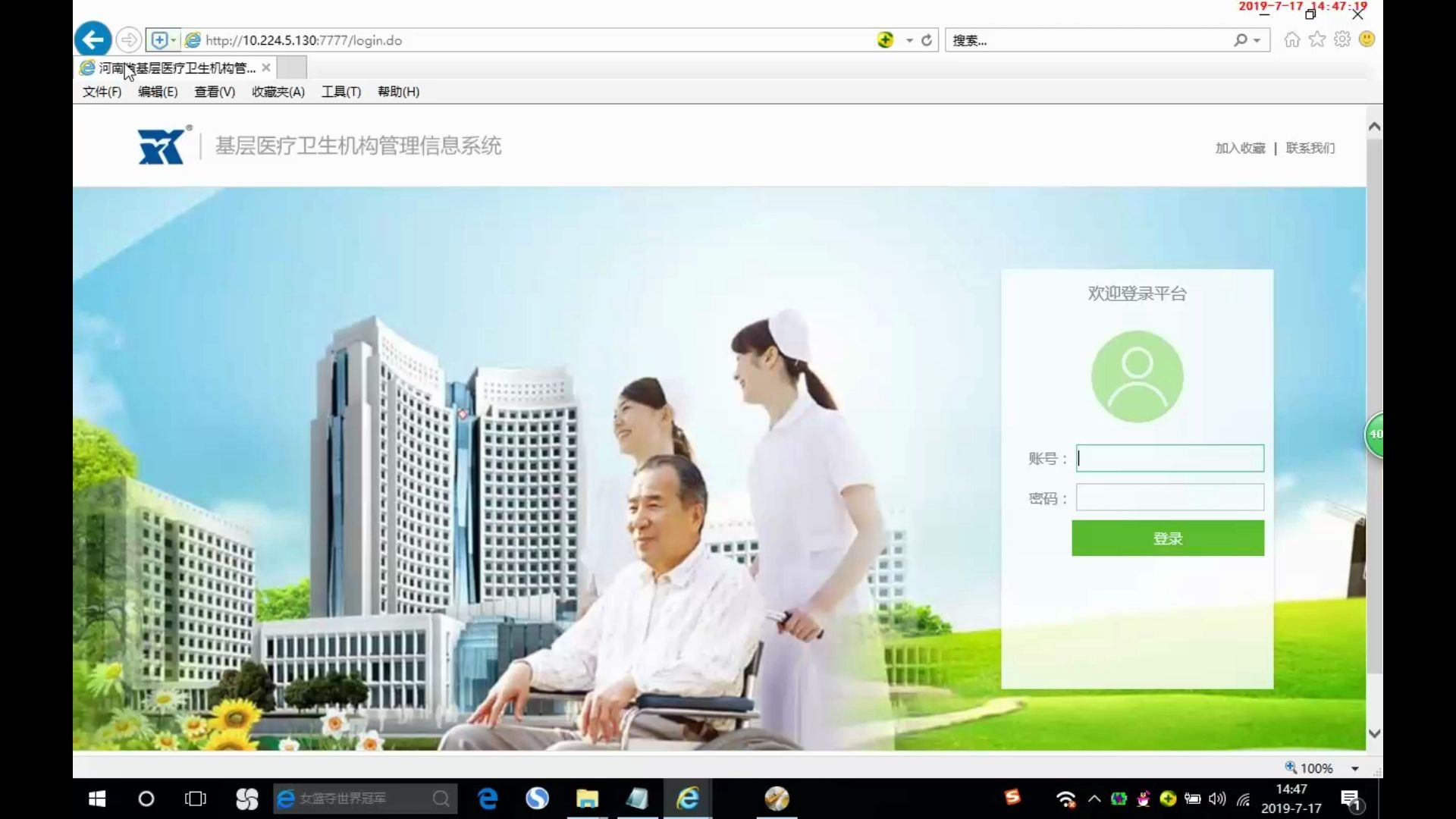Open the 工具(T) menu
The image size is (1456, 819).
coord(341,92)
